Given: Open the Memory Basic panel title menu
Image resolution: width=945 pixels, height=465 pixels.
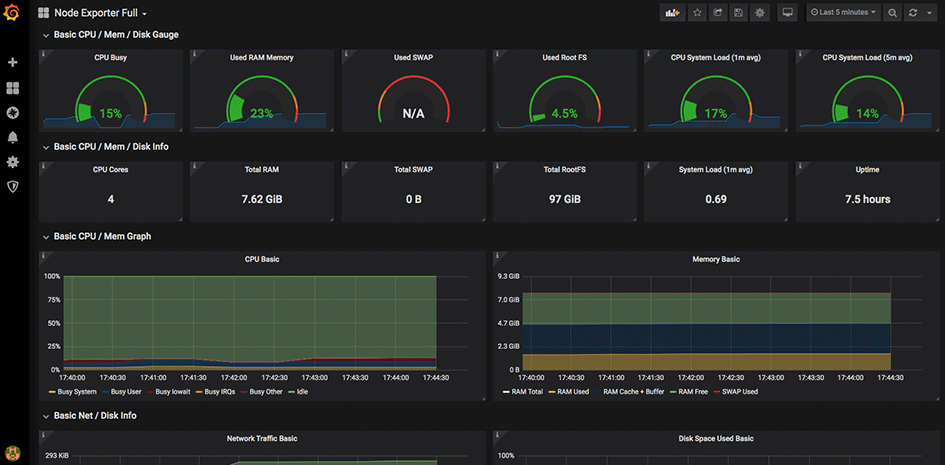Looking at the screenshot, I should click(716, 260).
